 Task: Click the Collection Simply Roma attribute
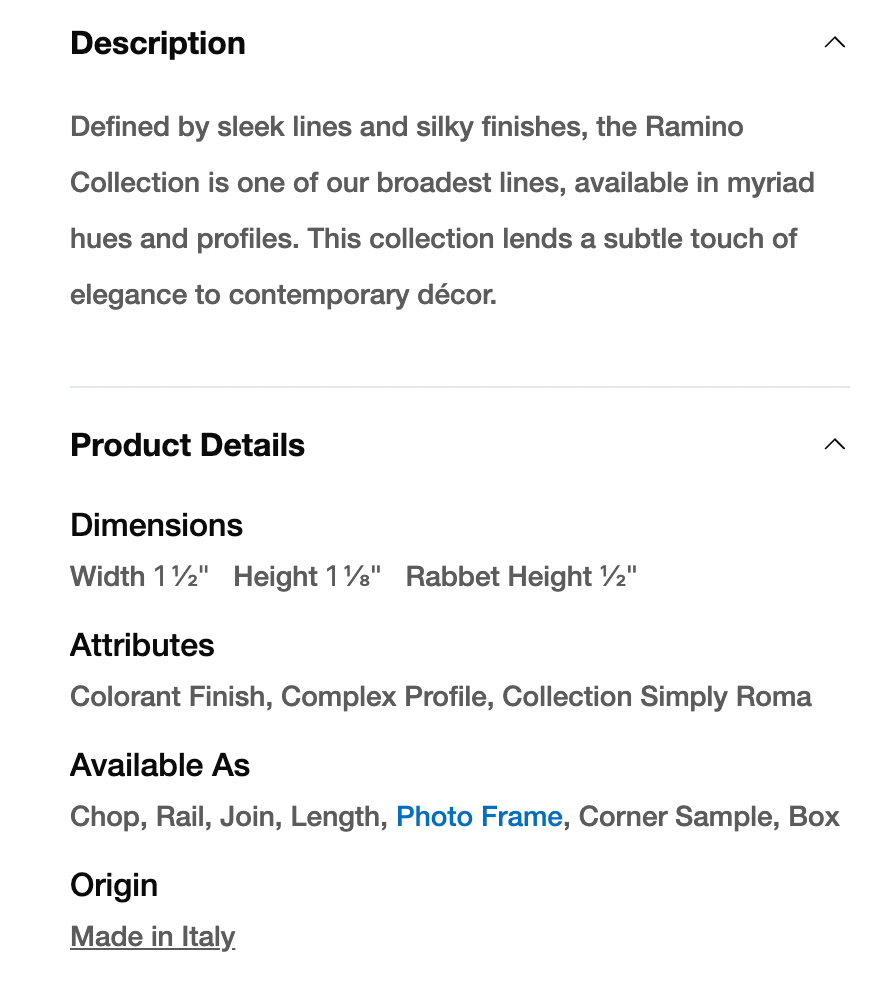pos(657,697)
